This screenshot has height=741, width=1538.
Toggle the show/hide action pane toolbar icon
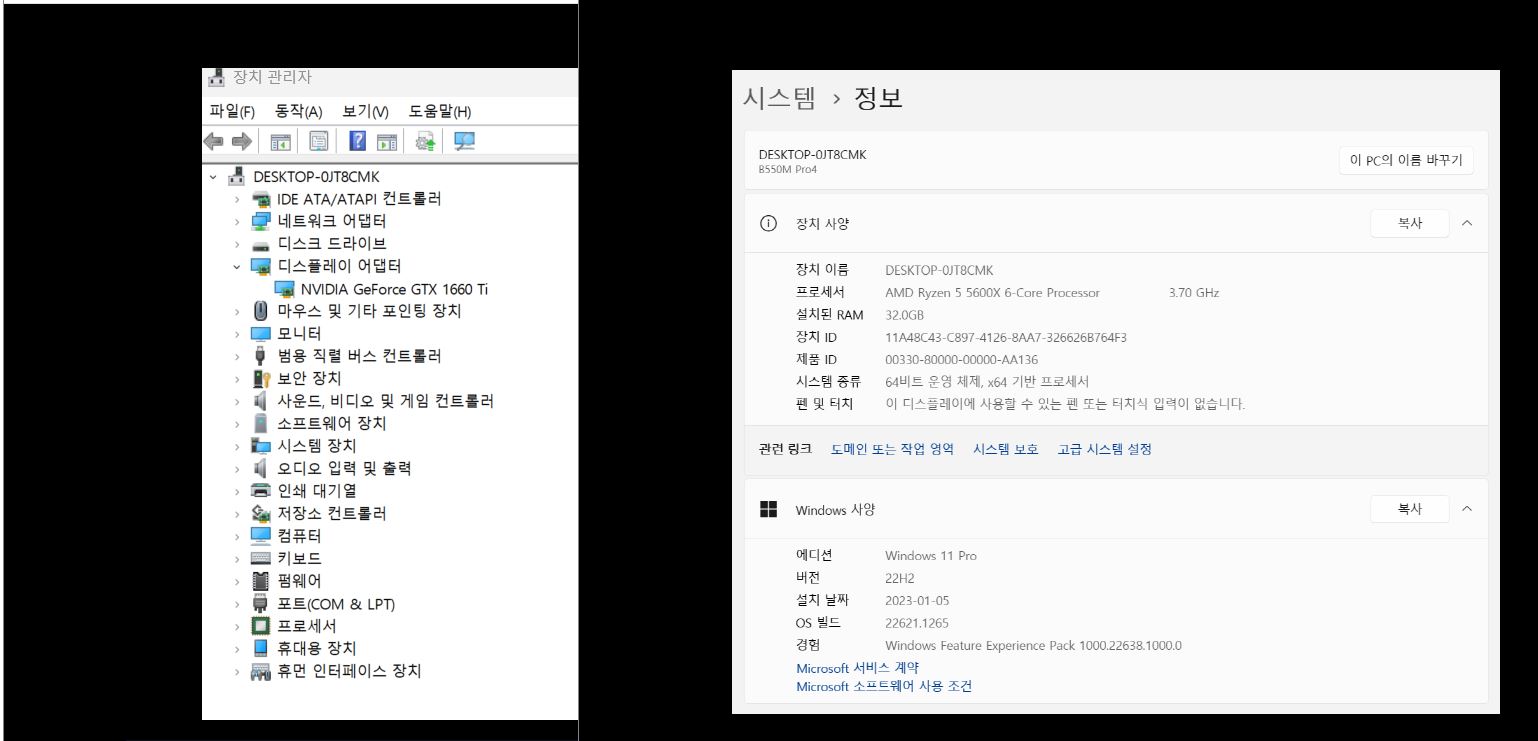tap(387, 142)
